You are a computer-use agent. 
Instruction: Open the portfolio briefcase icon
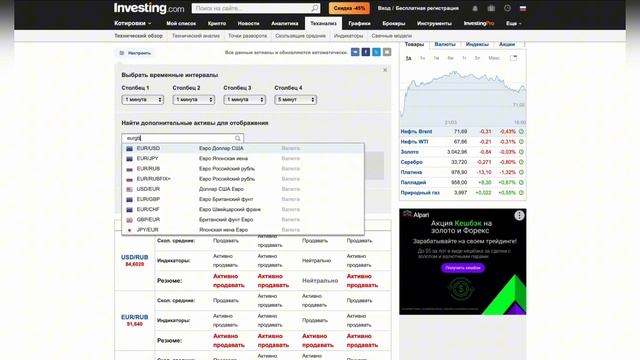click(491, 8)
